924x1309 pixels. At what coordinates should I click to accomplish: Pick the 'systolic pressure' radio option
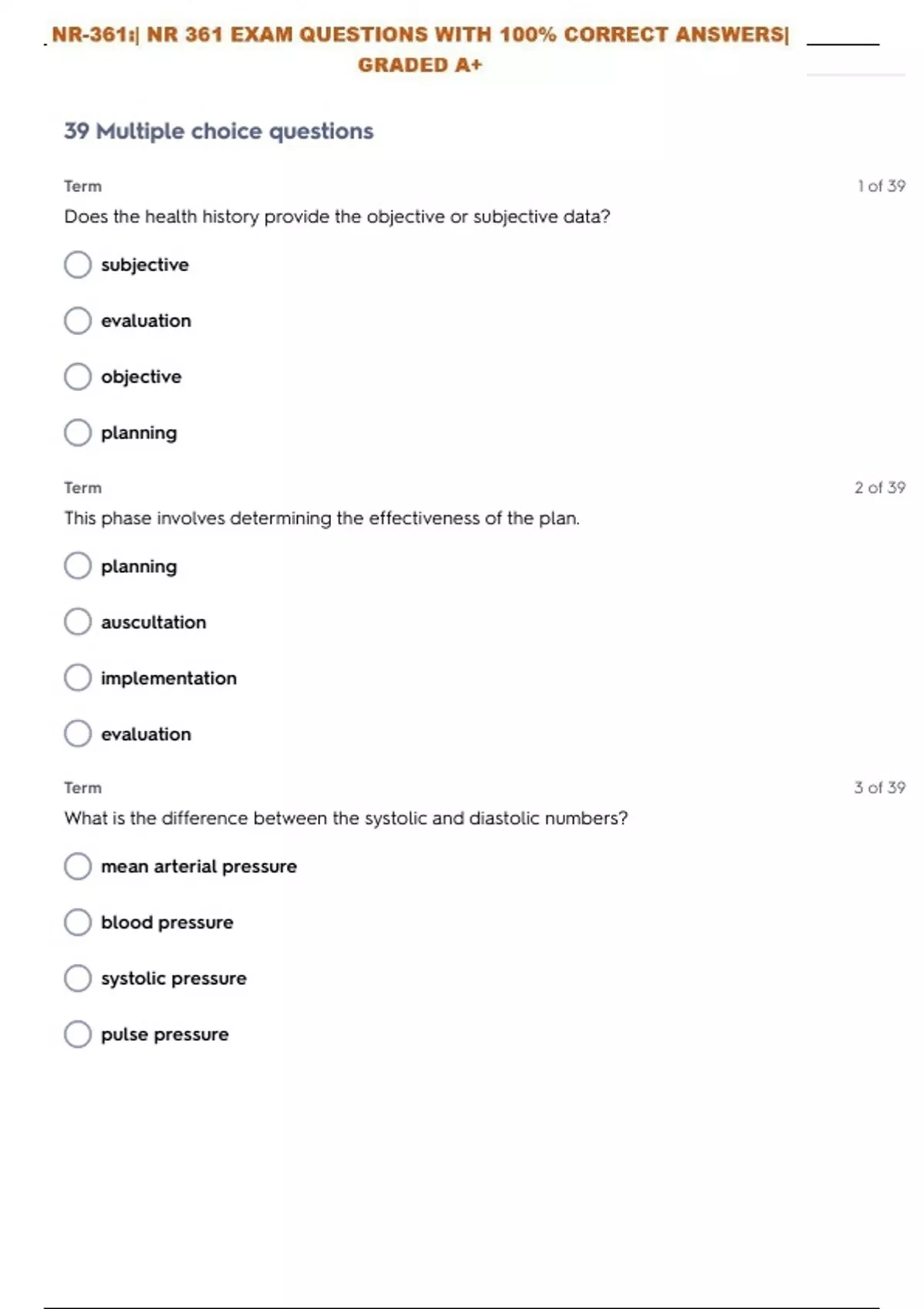[78, 979]
